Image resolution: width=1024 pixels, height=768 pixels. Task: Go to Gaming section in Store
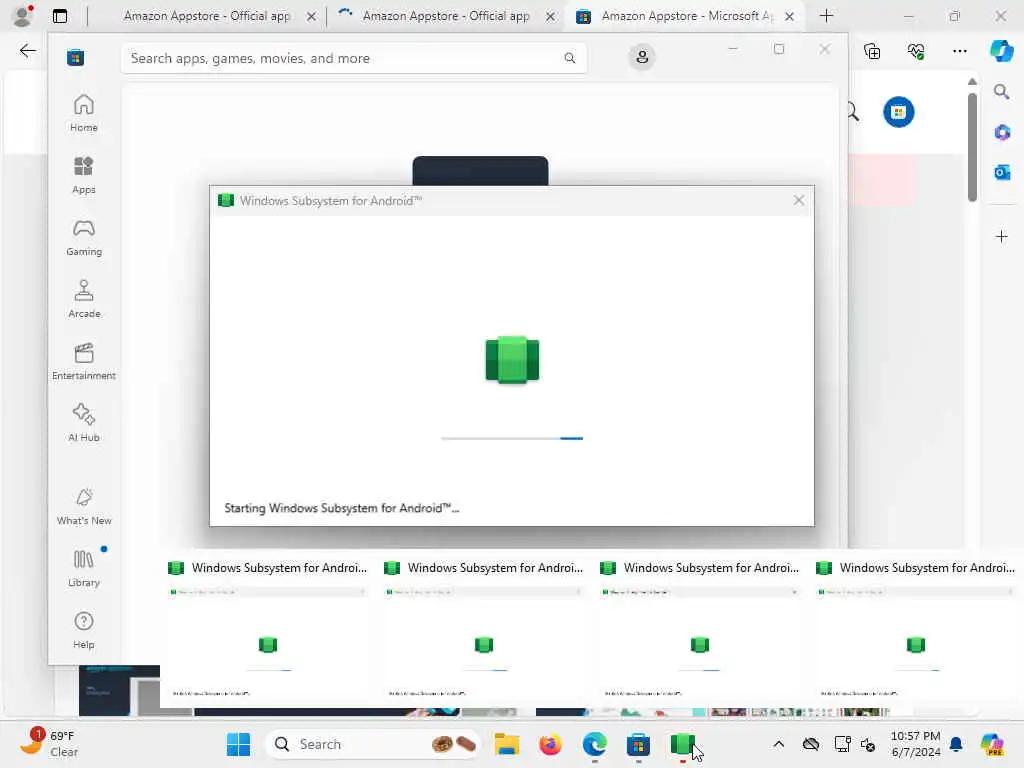point(84,238)
